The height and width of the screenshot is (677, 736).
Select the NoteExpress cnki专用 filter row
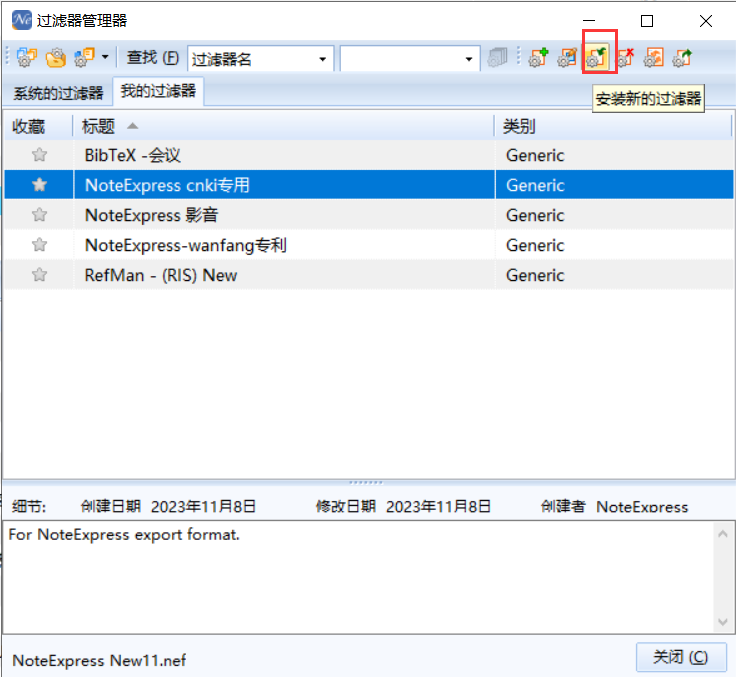pos(369,185)
